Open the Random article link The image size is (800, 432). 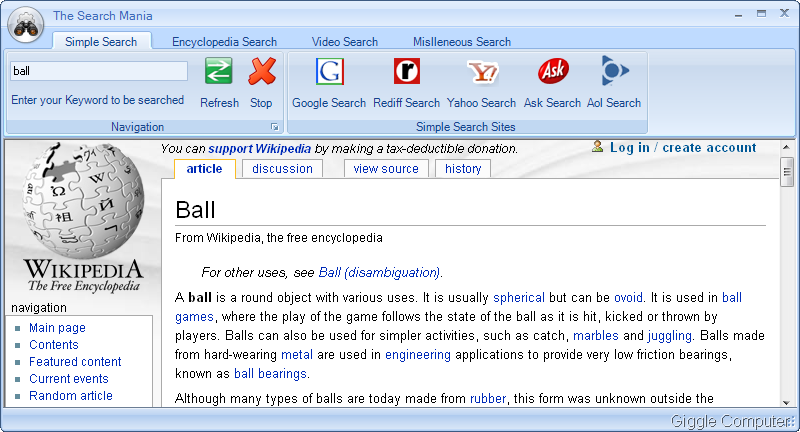coord(70,395)
